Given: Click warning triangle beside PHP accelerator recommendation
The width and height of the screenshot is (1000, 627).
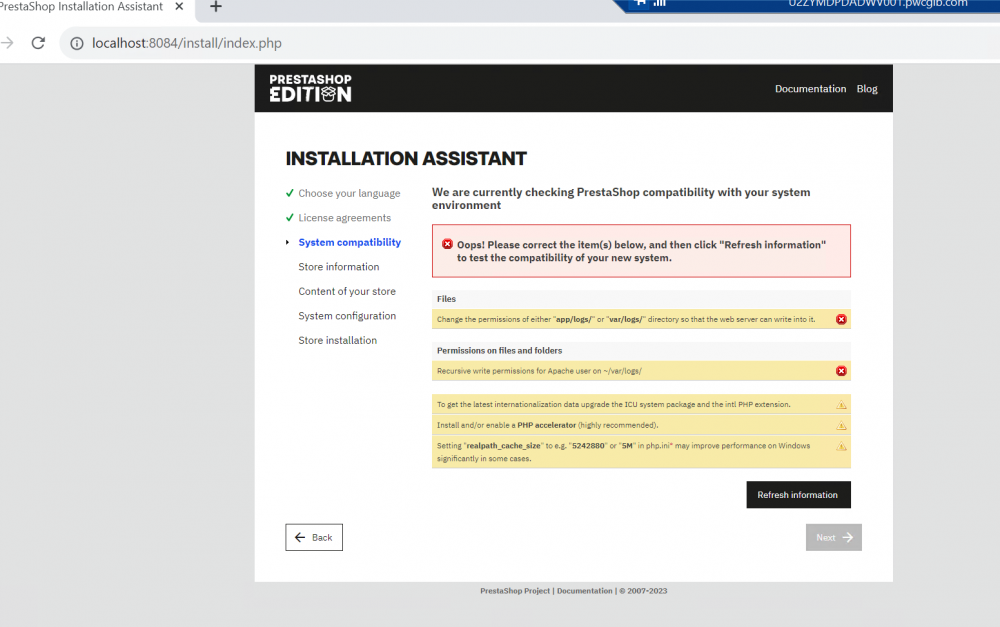Looking at the screenshot, I should point(841,424).
